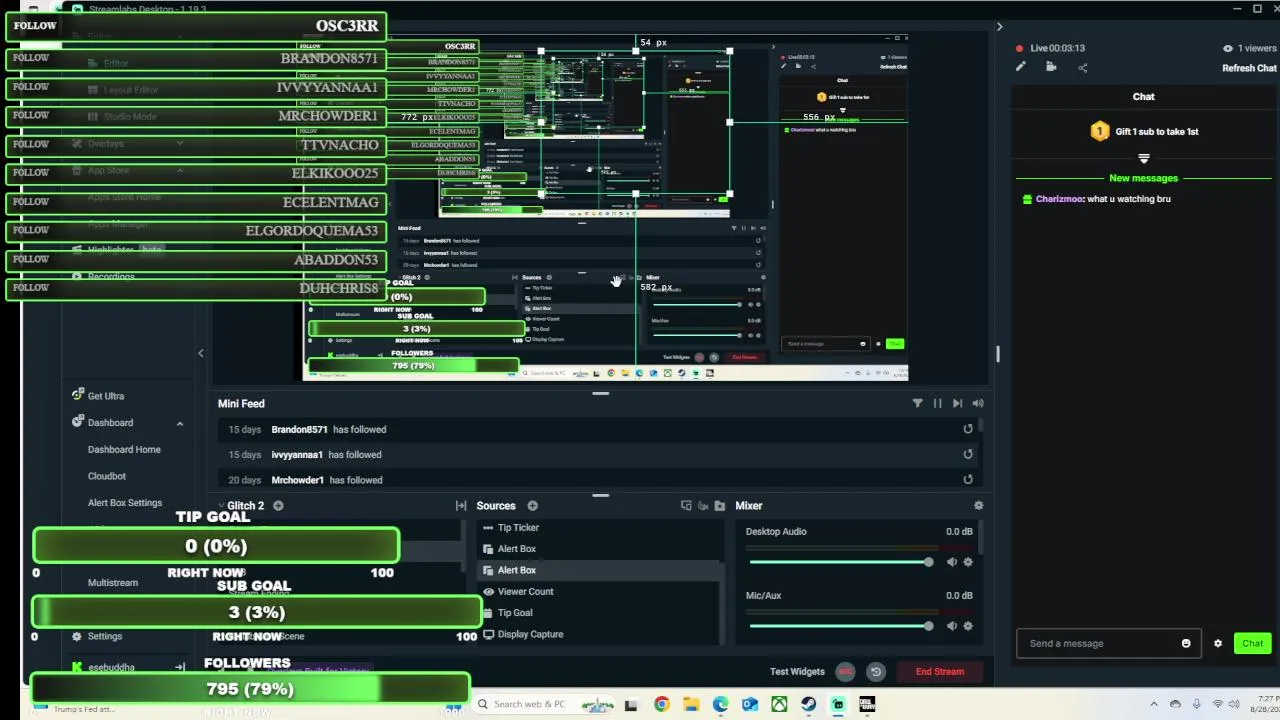
Task: Open Microsoft Edge from the taskbar
Action: [720, 704]
